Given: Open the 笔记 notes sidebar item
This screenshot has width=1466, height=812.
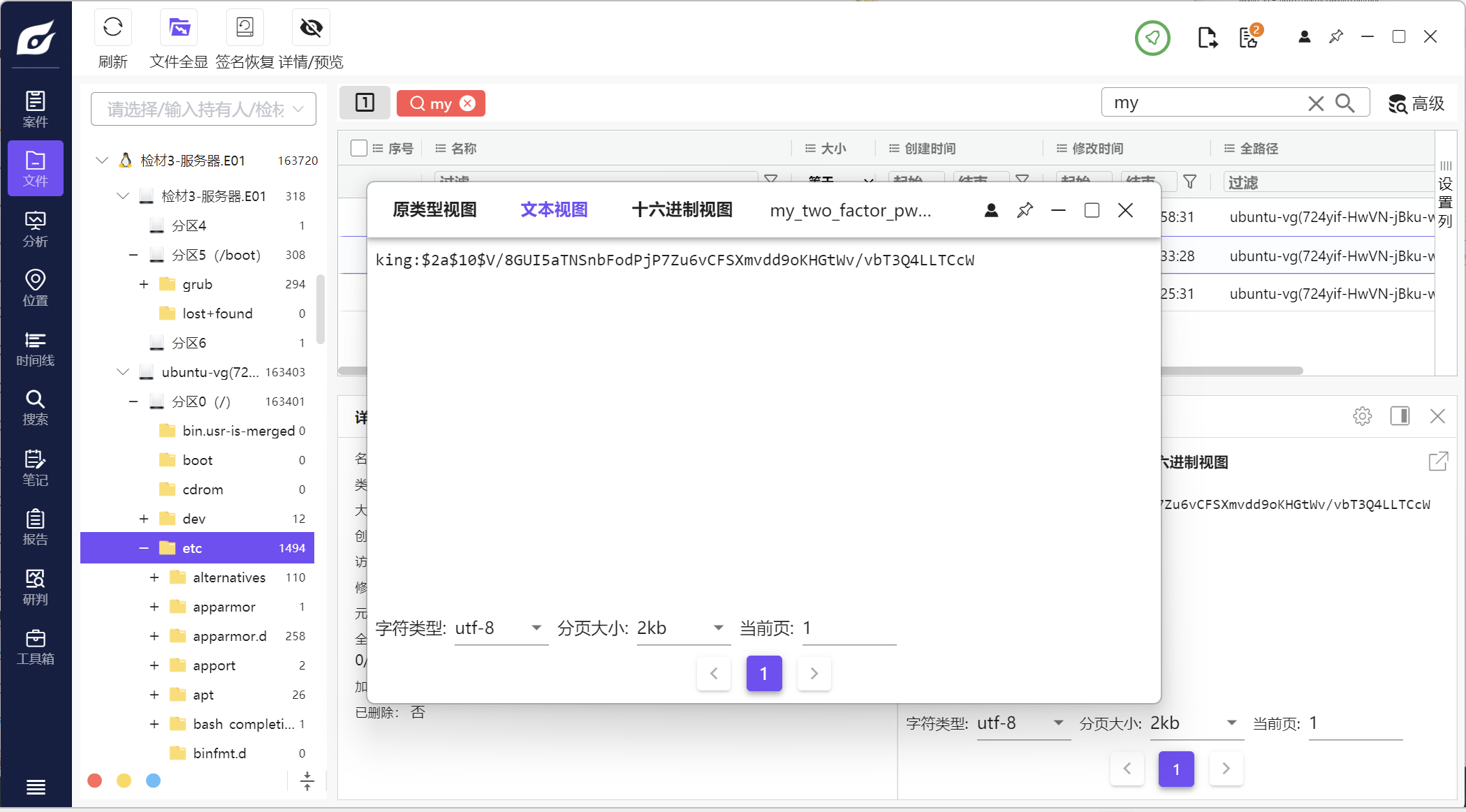Looking at the screenshot, I should coord(36,467).
